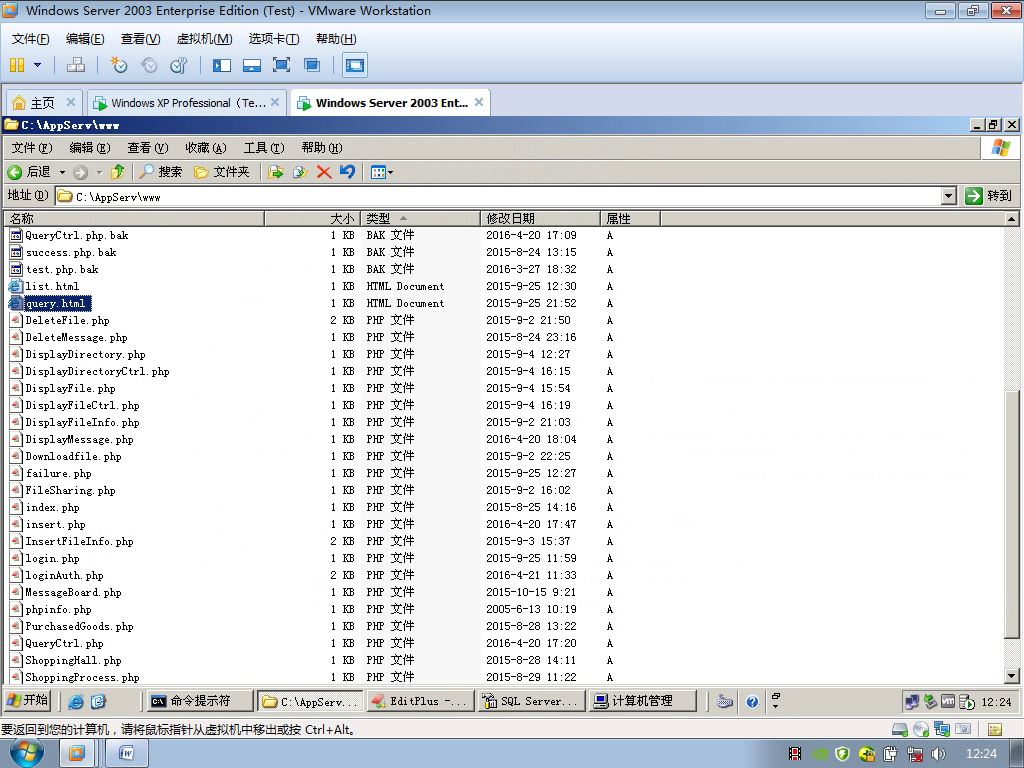Select the file QueryCtrl.php.bak
1024x768 pixels.
[76, 235]
